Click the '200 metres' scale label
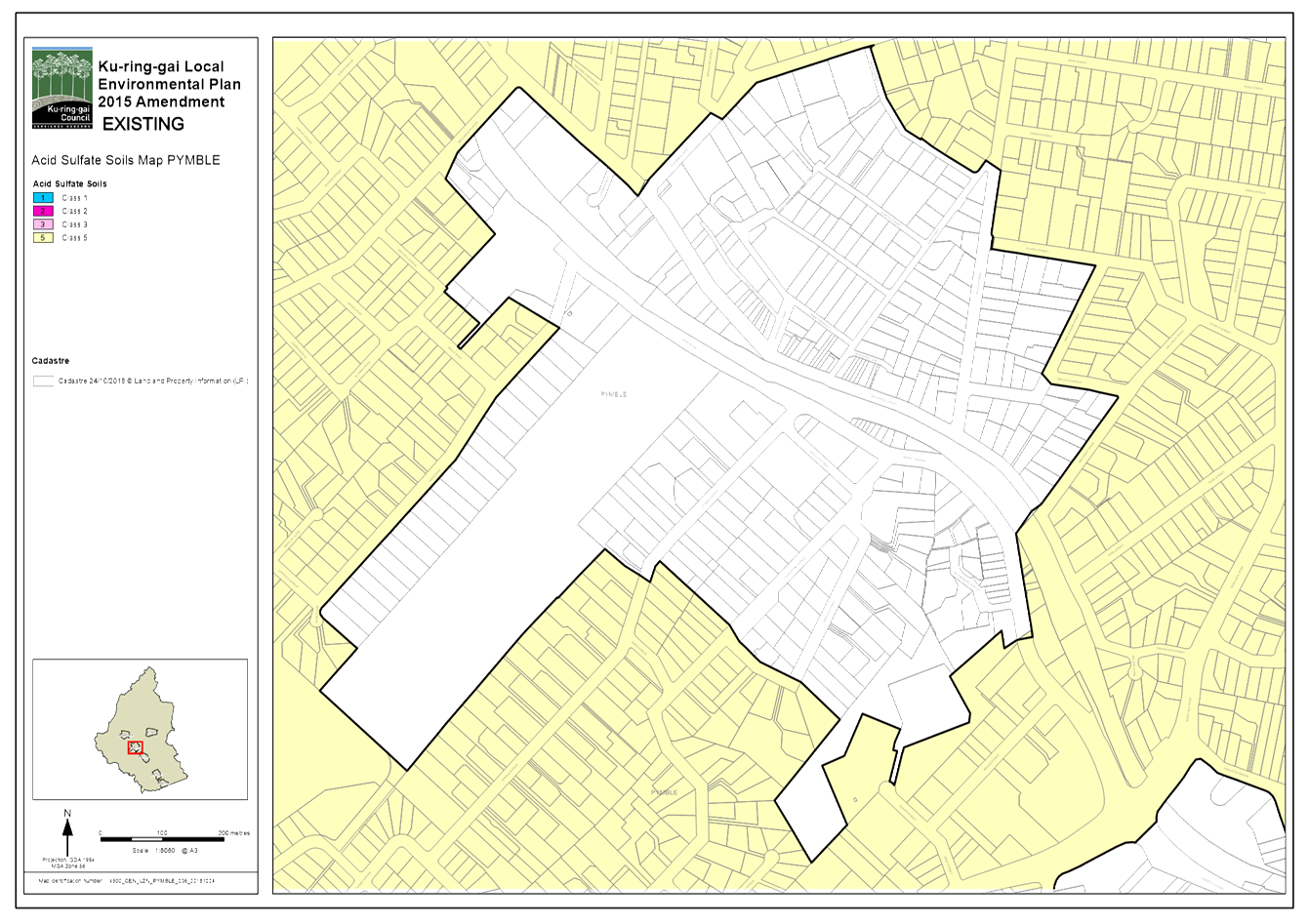This screenshot has width=1309, height=924. click(234, 833)
